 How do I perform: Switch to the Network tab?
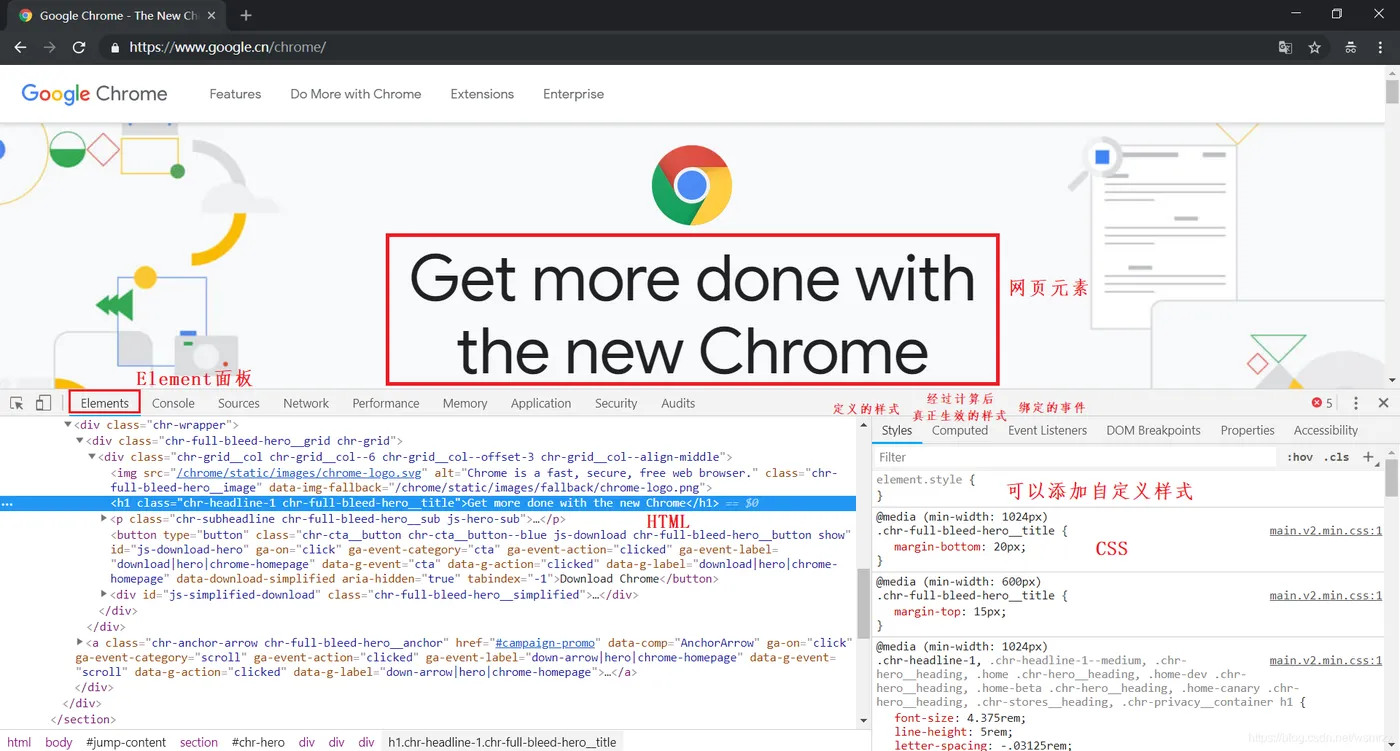(x=306, y=403)
